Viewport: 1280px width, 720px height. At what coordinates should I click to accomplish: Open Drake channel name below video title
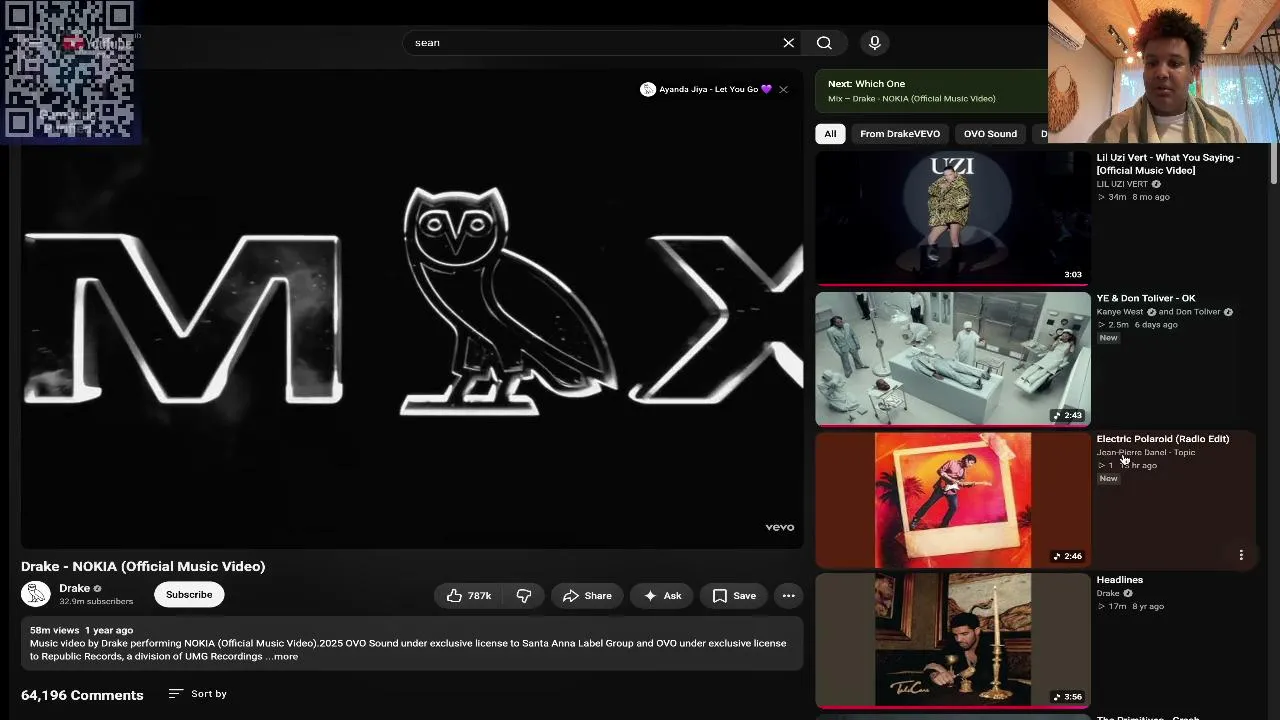tap(74, 588)
